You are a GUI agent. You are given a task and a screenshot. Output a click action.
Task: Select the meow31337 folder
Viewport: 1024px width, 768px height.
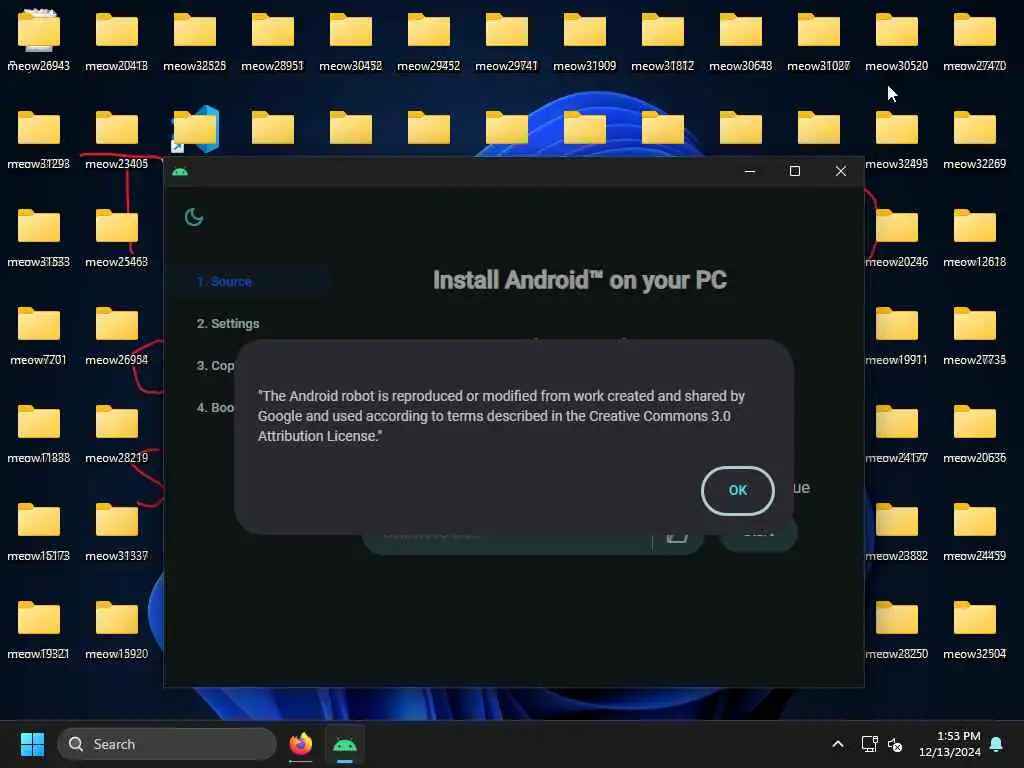(x=117, y=532)
